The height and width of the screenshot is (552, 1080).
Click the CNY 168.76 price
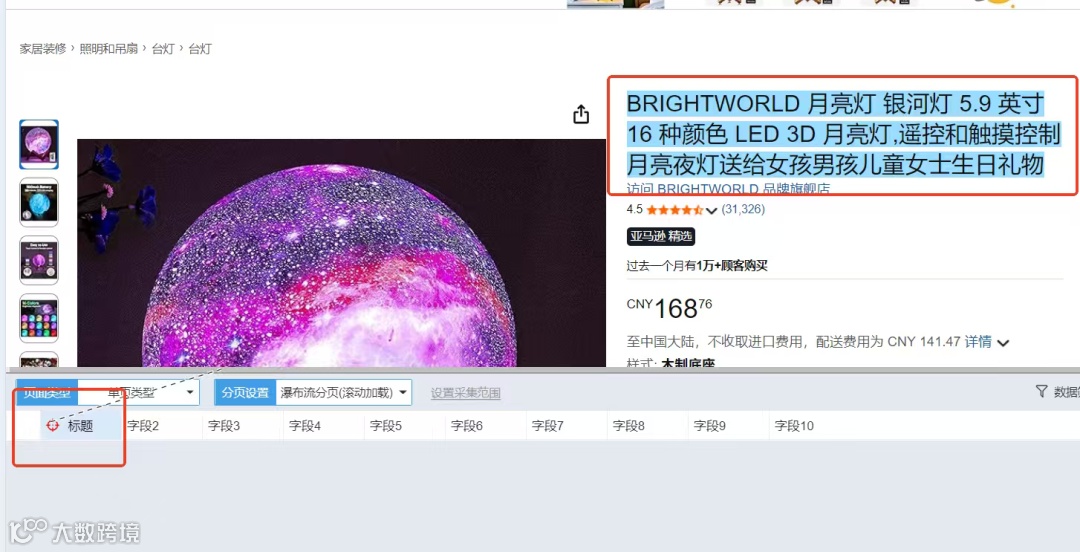669,309
